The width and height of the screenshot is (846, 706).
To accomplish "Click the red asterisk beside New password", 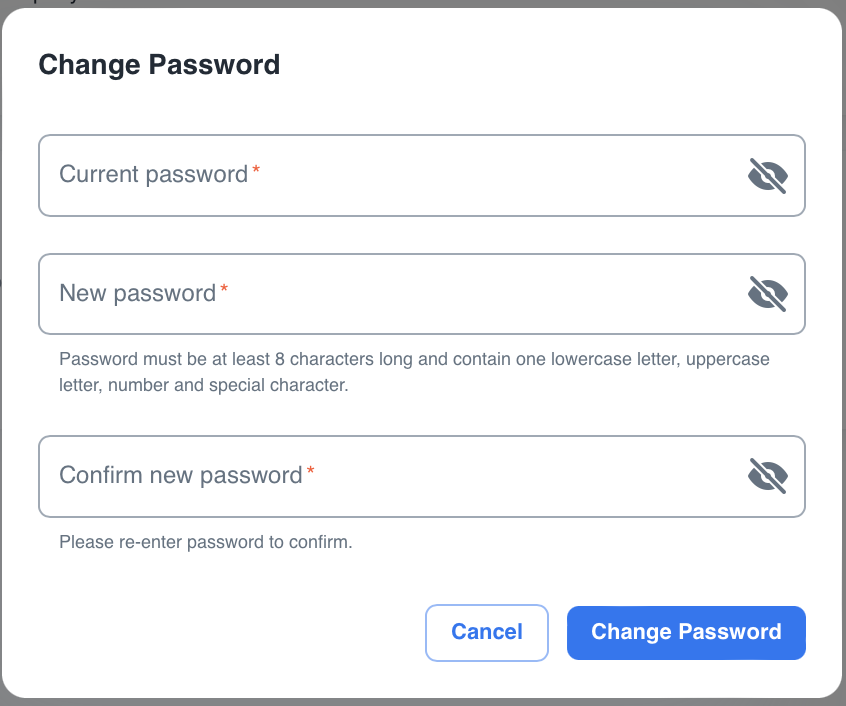I will (224, 289).
